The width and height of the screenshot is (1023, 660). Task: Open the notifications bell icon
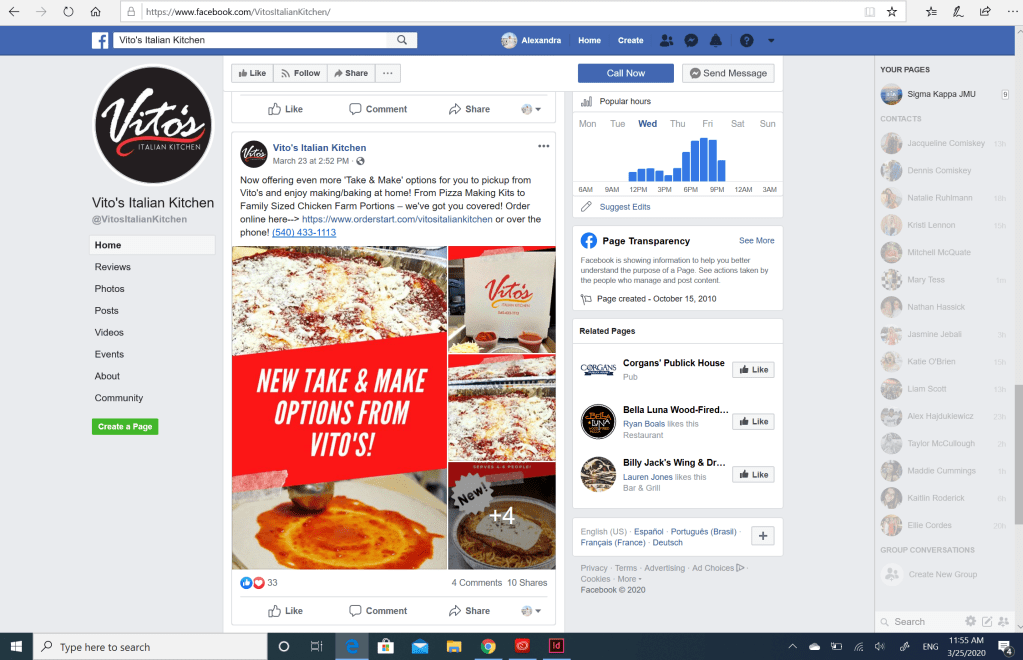(716, 40)
